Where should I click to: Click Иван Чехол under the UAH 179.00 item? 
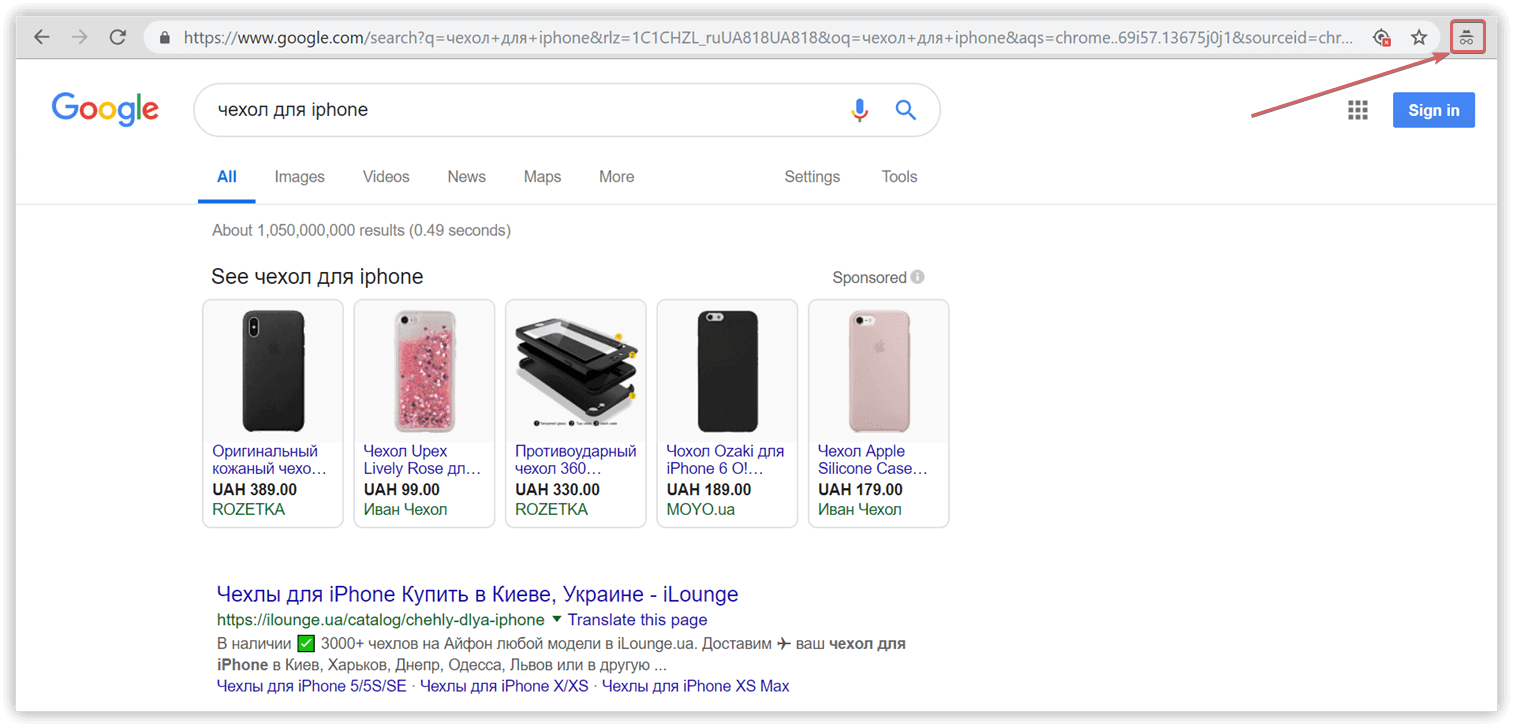pos(860,510)
